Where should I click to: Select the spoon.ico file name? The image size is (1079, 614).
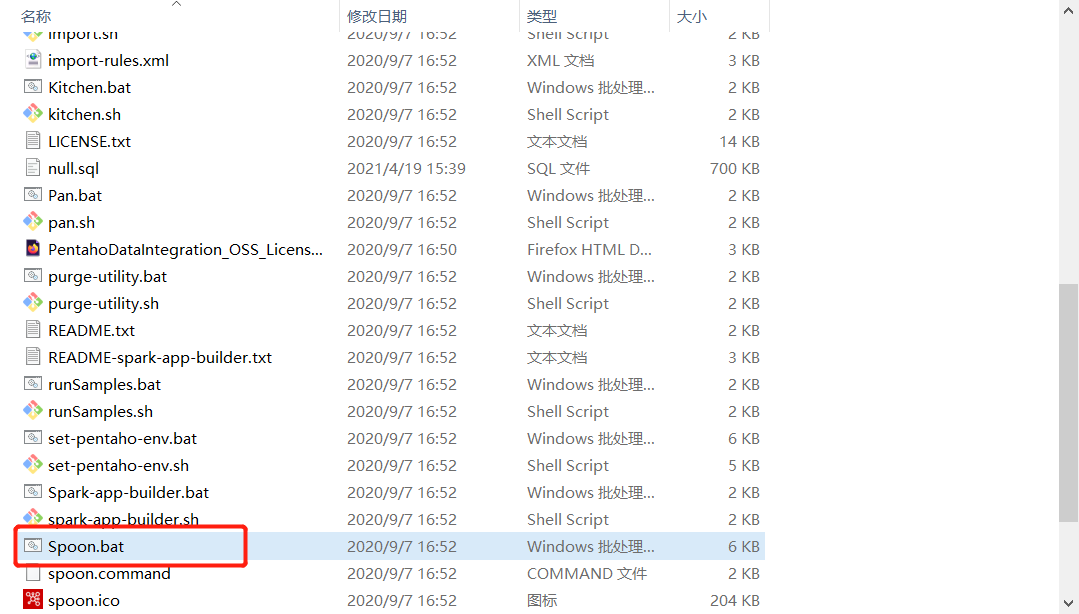point(84,601)
